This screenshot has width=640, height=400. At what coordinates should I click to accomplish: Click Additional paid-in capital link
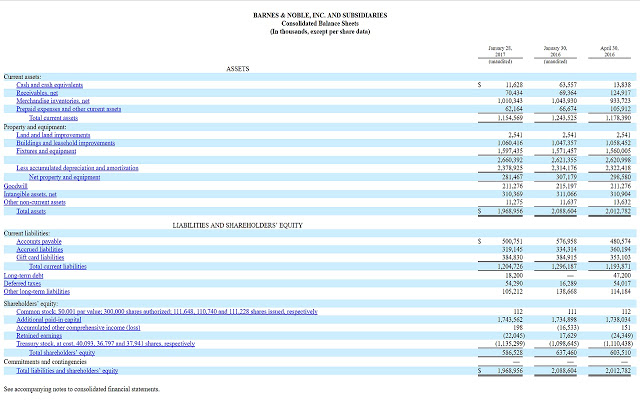(x=49, y=320)
